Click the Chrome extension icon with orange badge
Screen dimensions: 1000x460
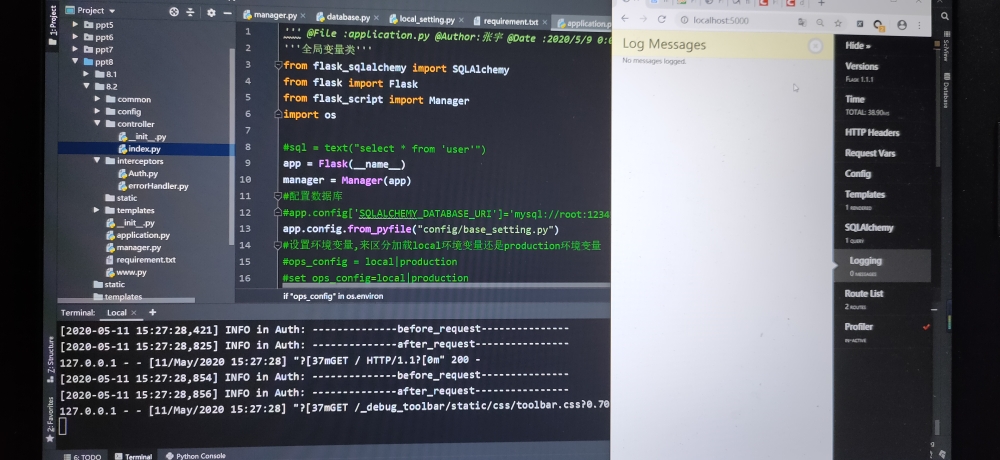879,25
